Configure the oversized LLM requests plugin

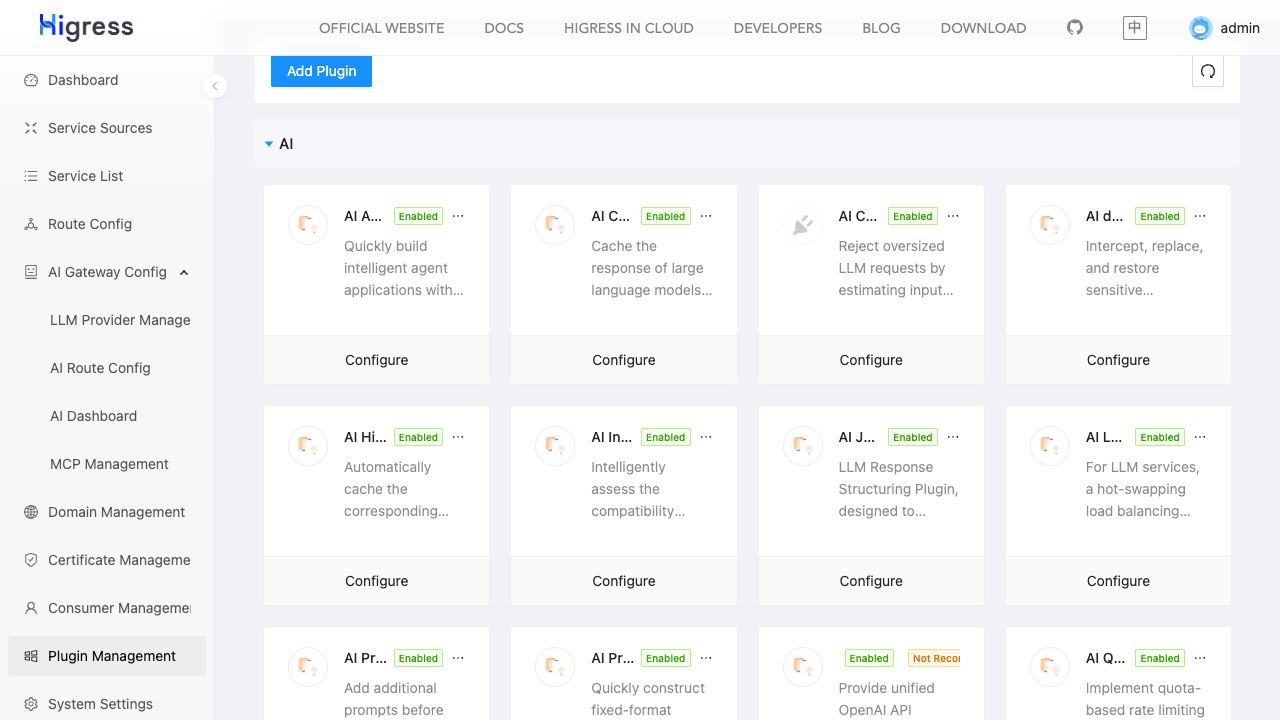pyautogui.click(x=871, y=360)
